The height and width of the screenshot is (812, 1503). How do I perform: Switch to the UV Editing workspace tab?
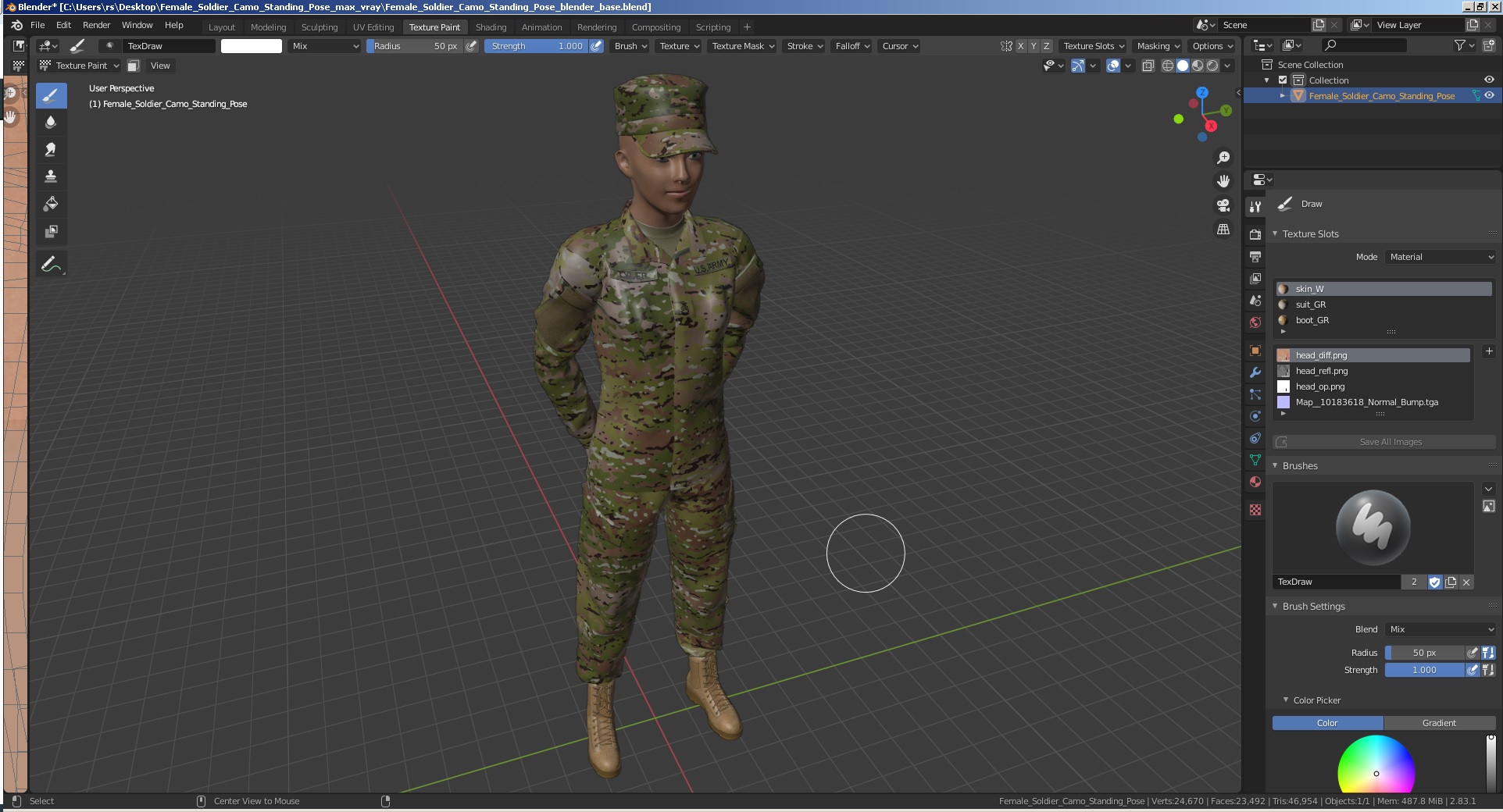pyautogui.click(x=373, y=27)
